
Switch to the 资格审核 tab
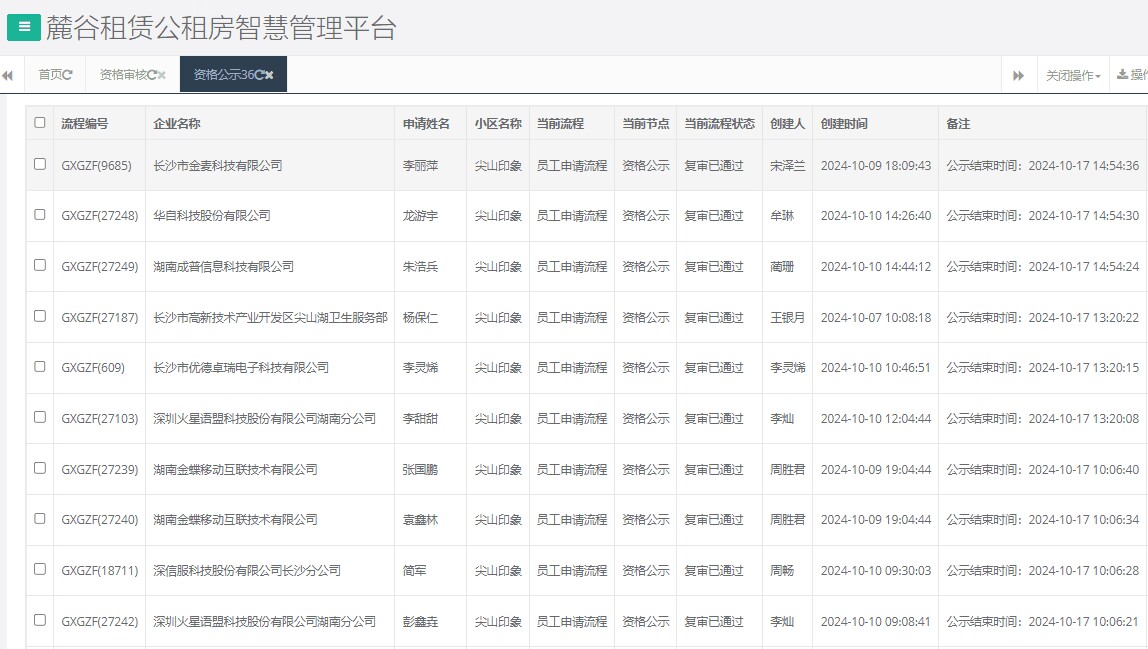point(125,72)
